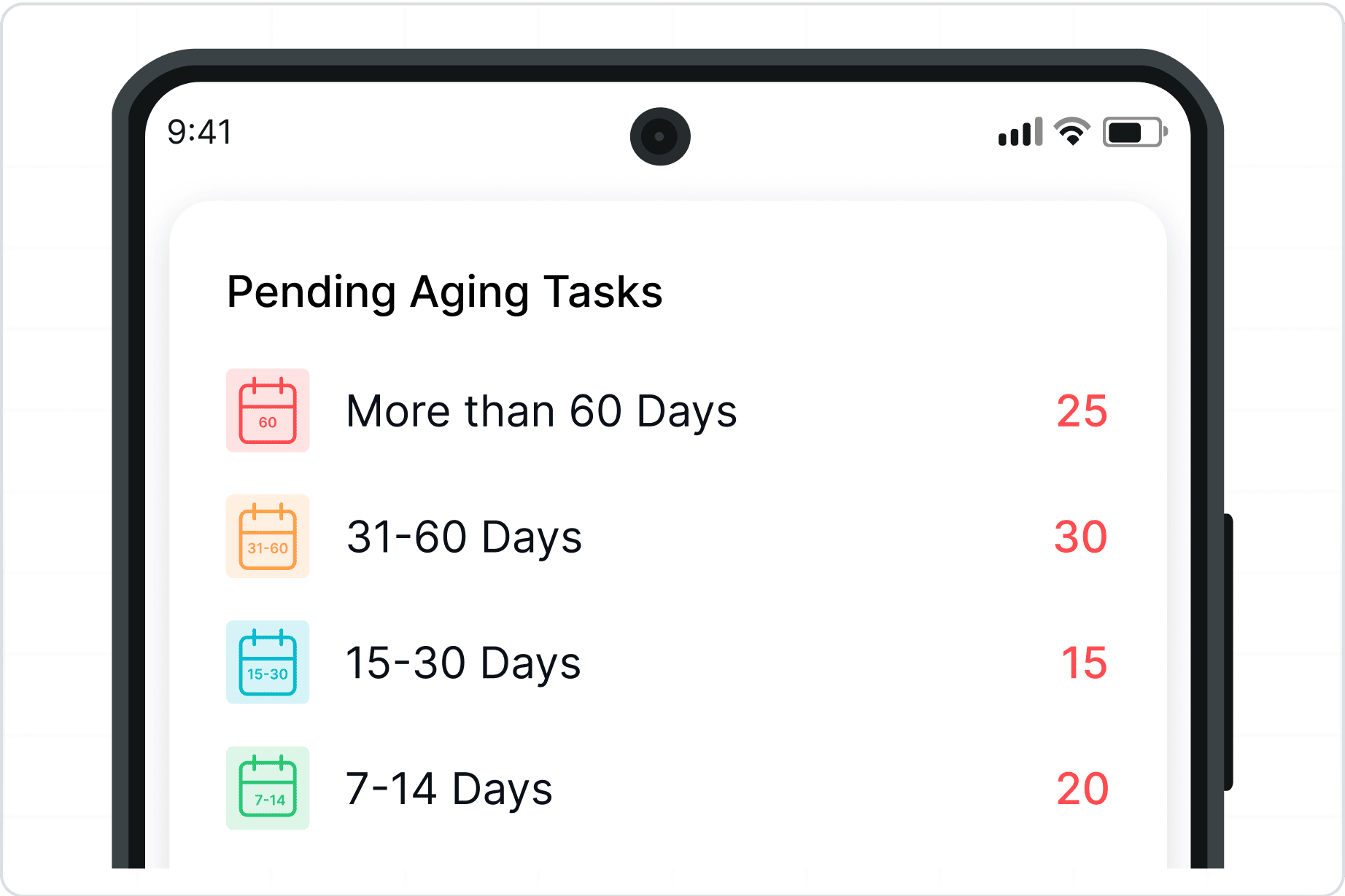Tap the battery icon in status bar
This screenshot has height=896, width=1345.
[x=1135, y=132]
